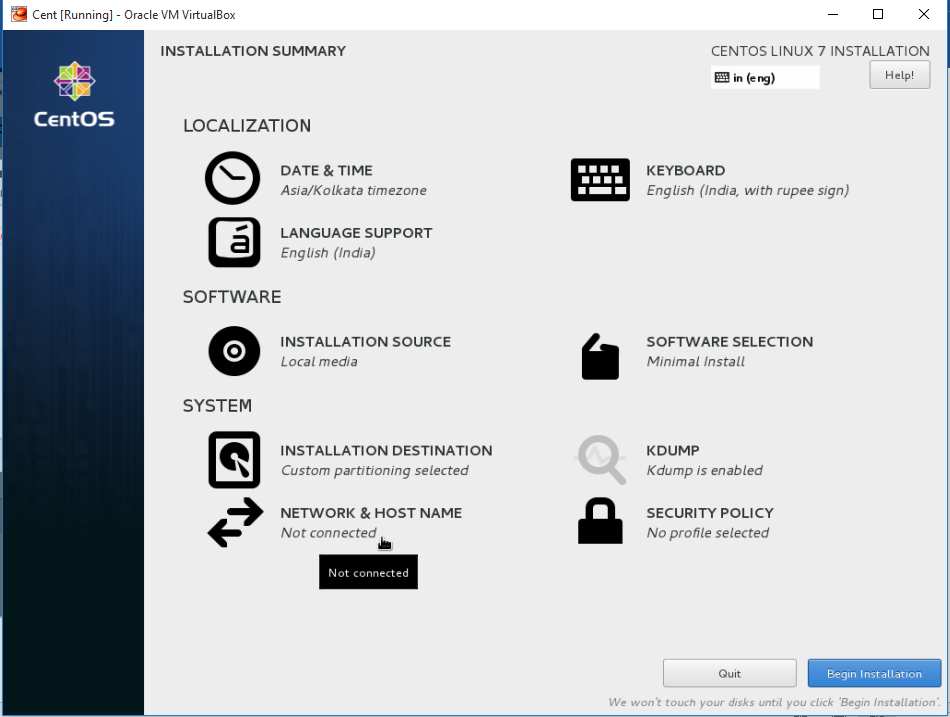Open the Installation Destination hard disk icon
The width and height of the screenshot is (950, 717).
click(234, 459)
